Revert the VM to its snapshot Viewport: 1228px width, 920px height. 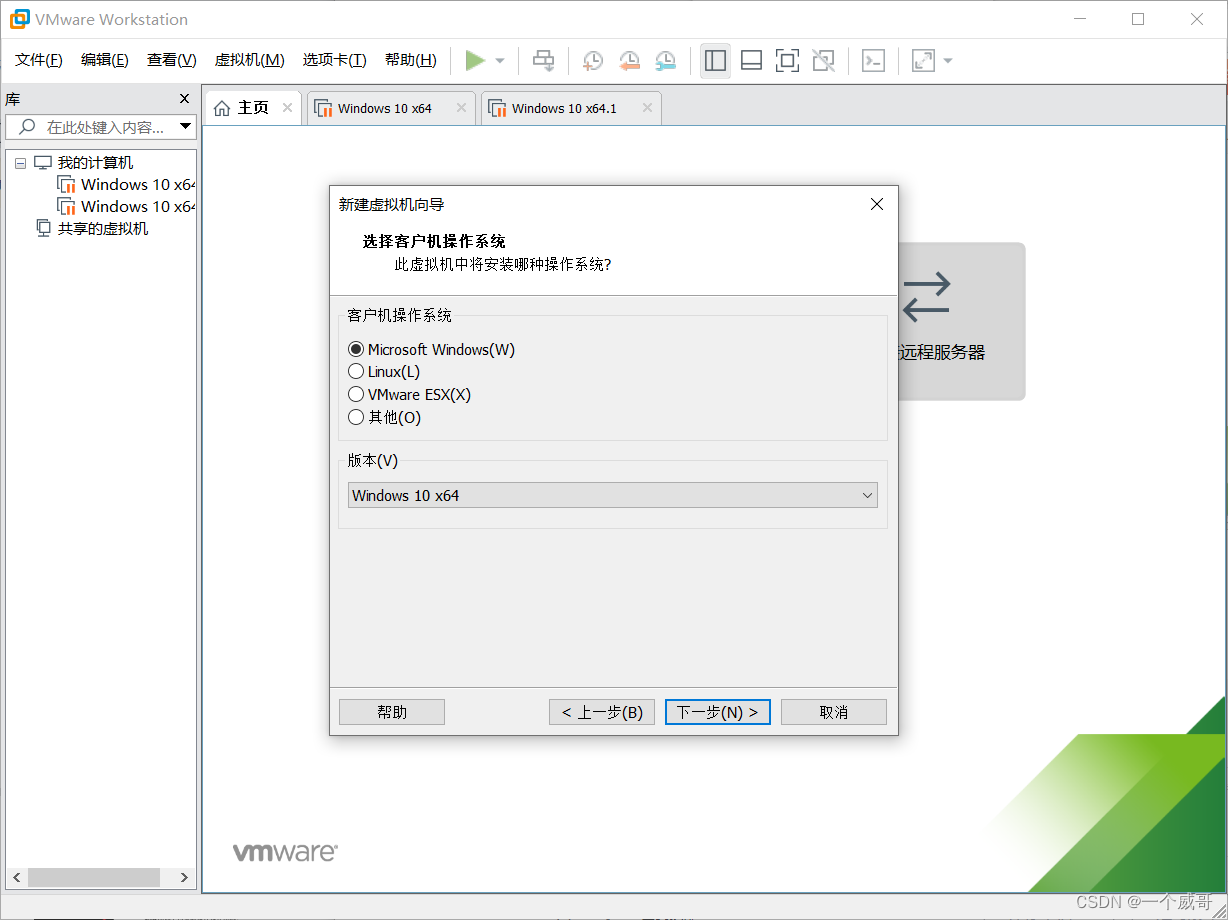(629, 61)
